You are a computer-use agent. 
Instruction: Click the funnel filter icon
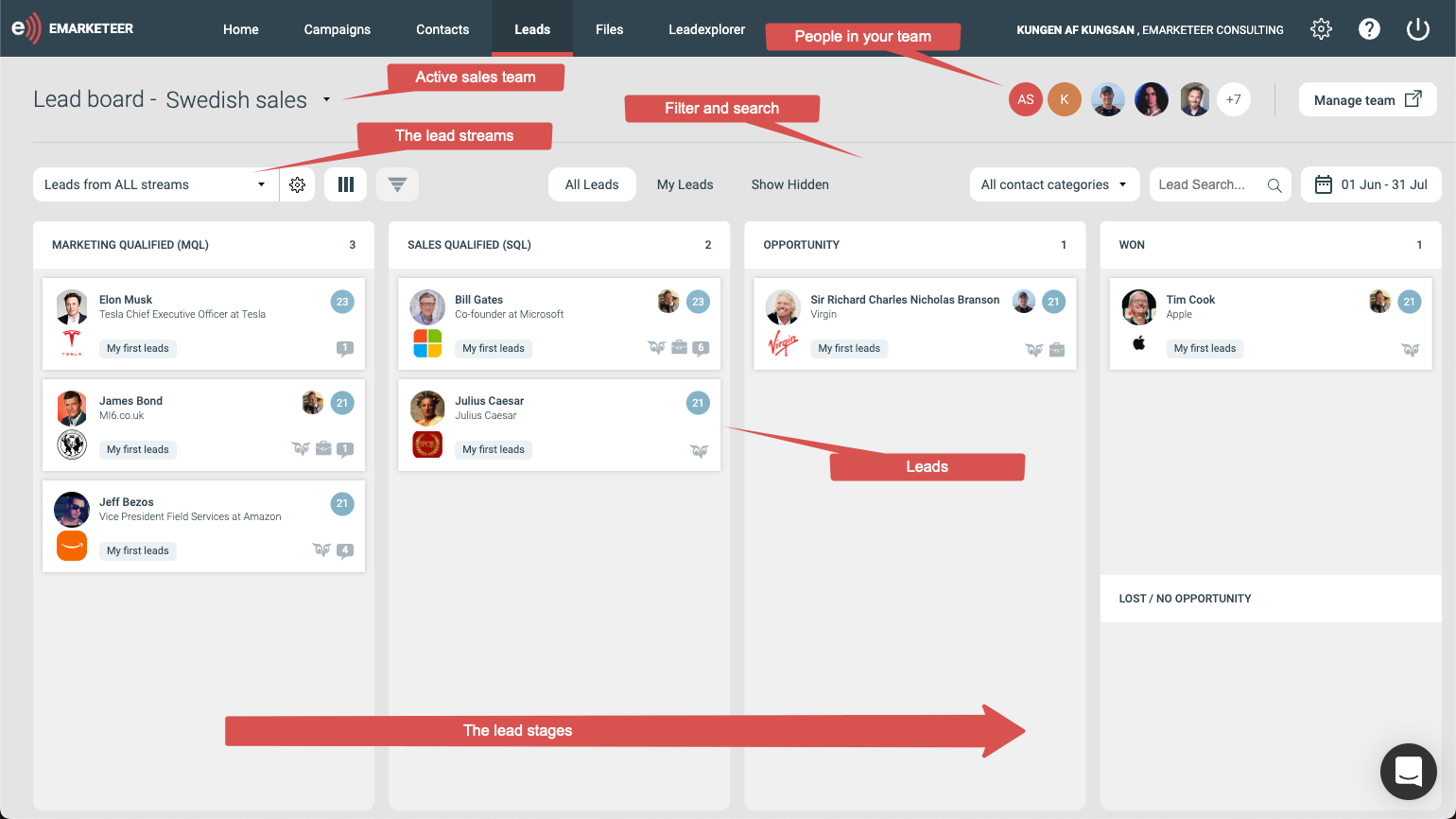397,184
